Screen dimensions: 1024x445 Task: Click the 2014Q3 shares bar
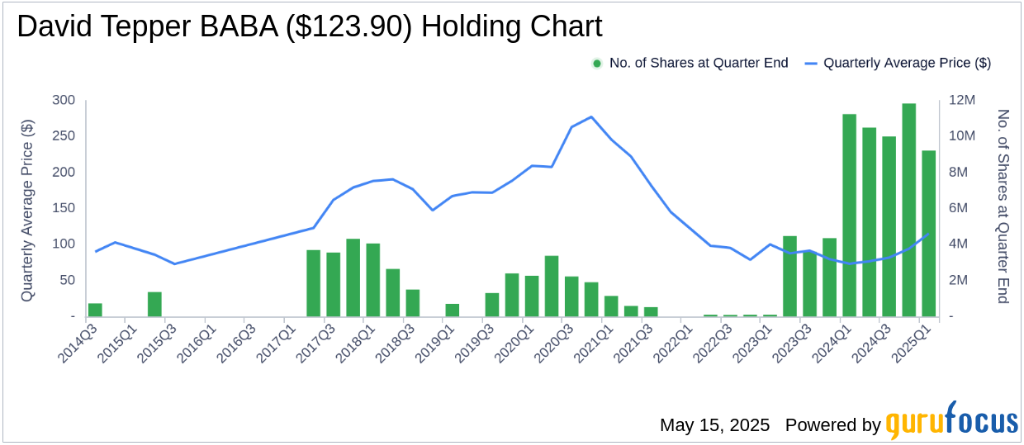pyautogui.click(x=95, y=309)
